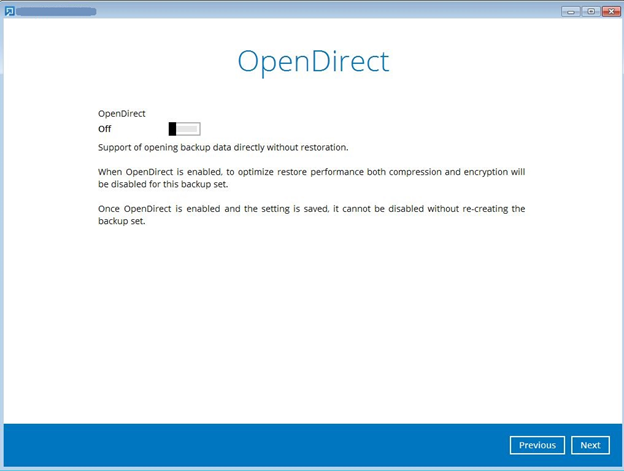Go to the Next wizard step

[590, 445]
